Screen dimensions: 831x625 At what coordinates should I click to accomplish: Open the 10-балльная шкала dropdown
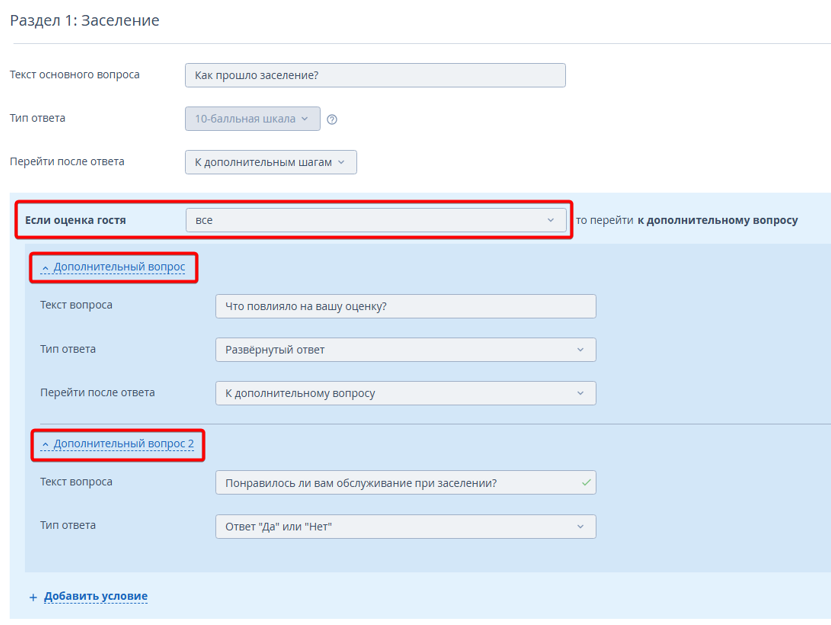coord(252,119)
